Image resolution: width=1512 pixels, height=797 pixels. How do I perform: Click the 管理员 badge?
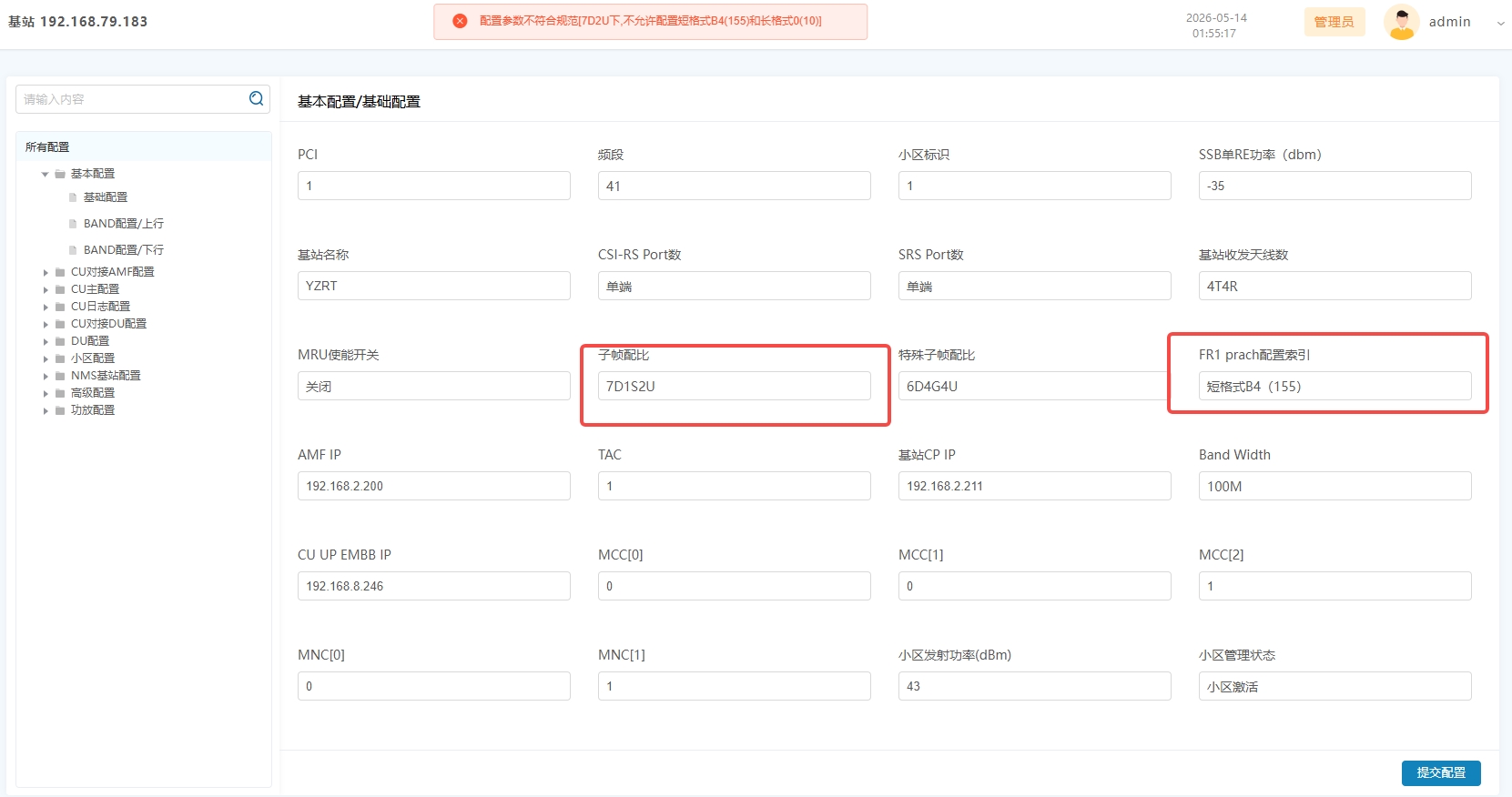(x=1334, y=22)
